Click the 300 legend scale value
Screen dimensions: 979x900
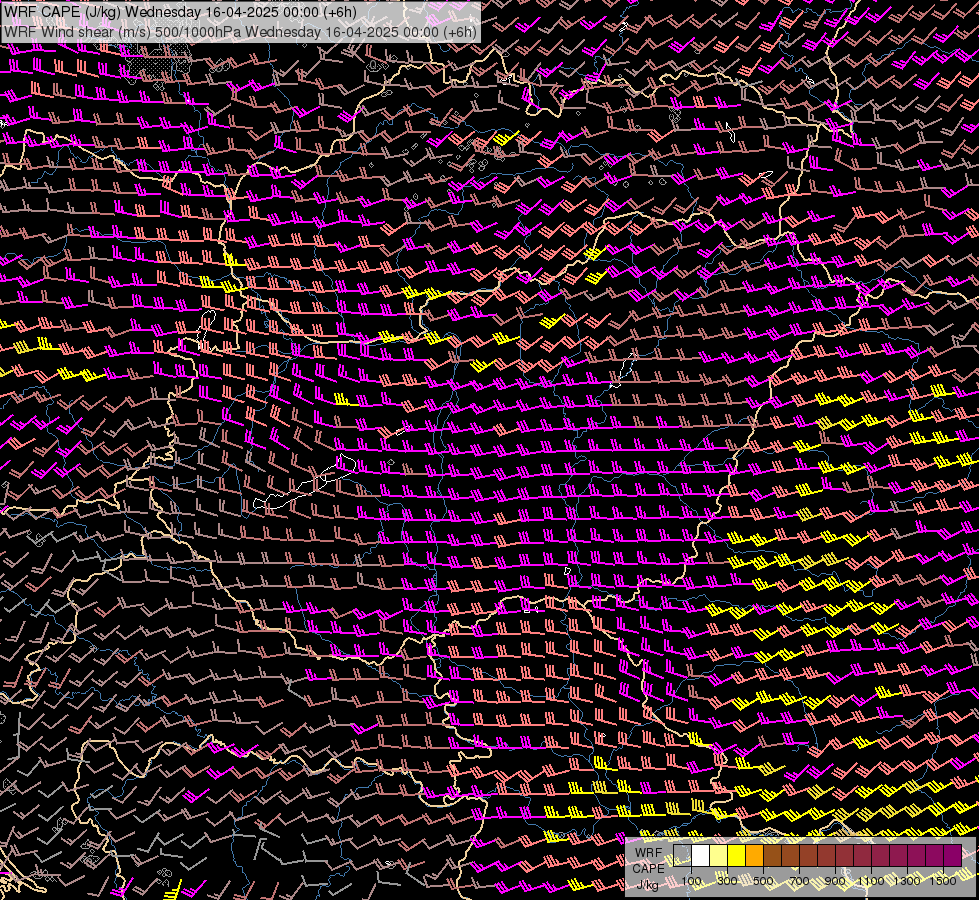click(x=727, y=881)
